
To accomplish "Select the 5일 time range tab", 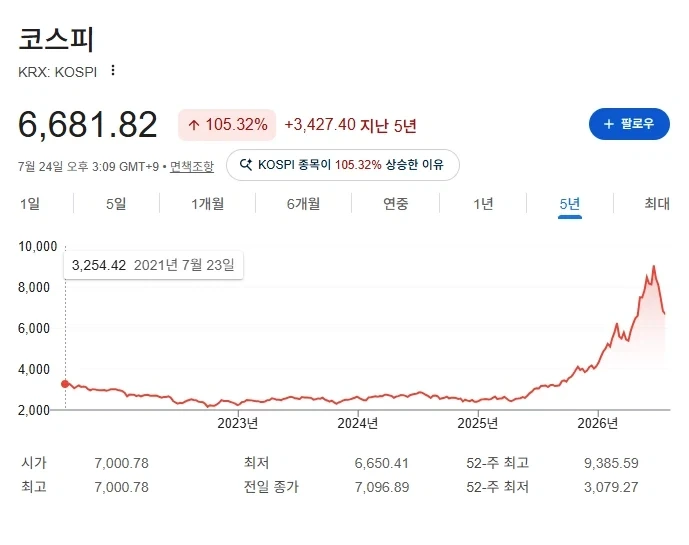I will 116,203.
